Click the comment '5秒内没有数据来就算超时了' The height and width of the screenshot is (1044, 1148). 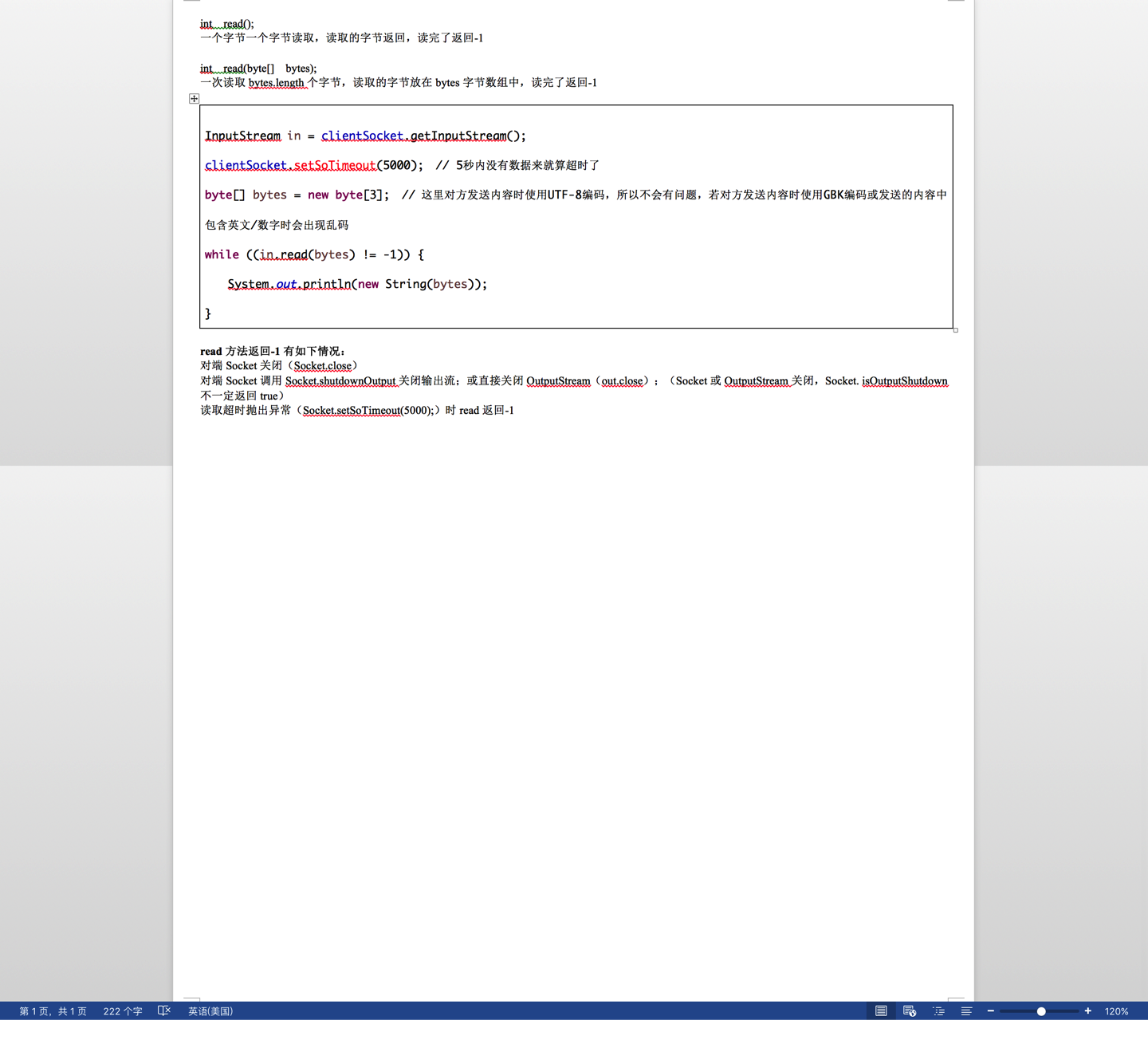click(527, 165)
